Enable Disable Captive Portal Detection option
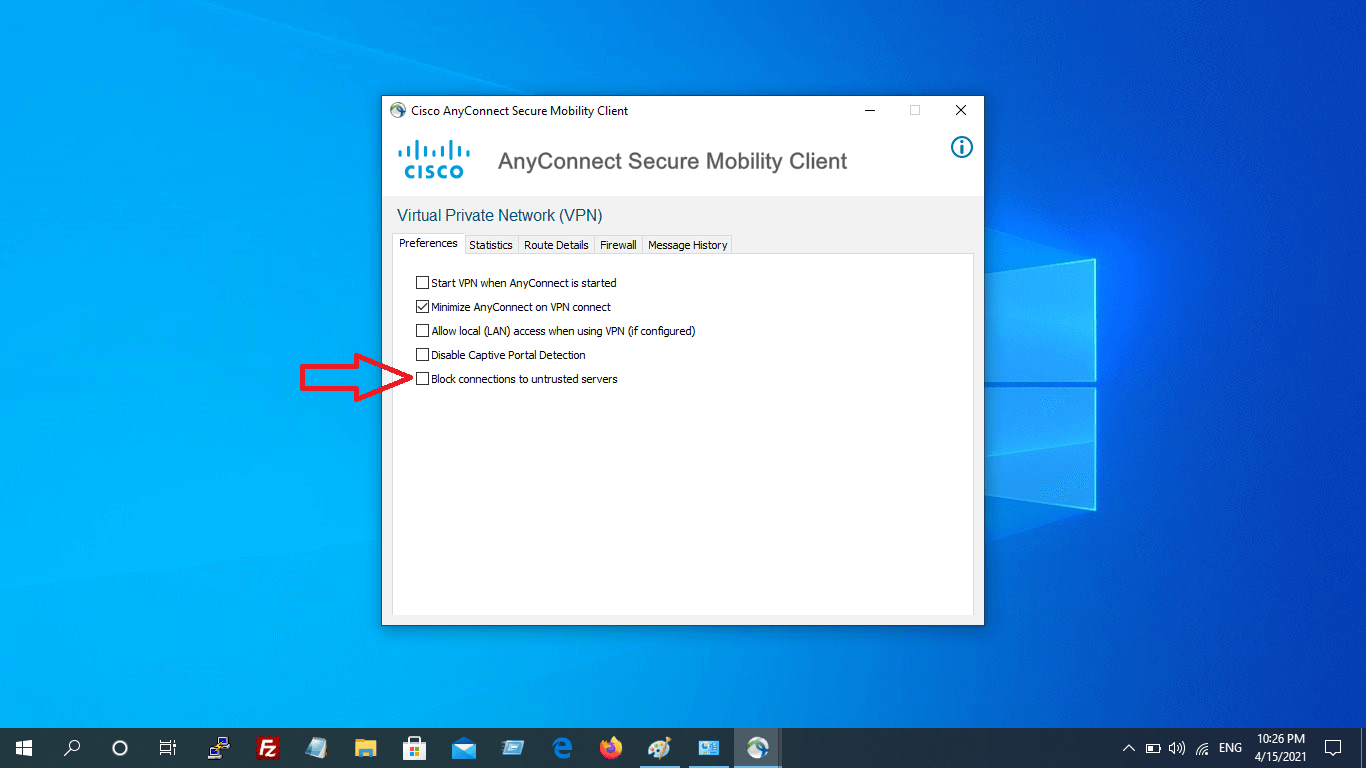1366x768 pixels. tap(423, 355)
